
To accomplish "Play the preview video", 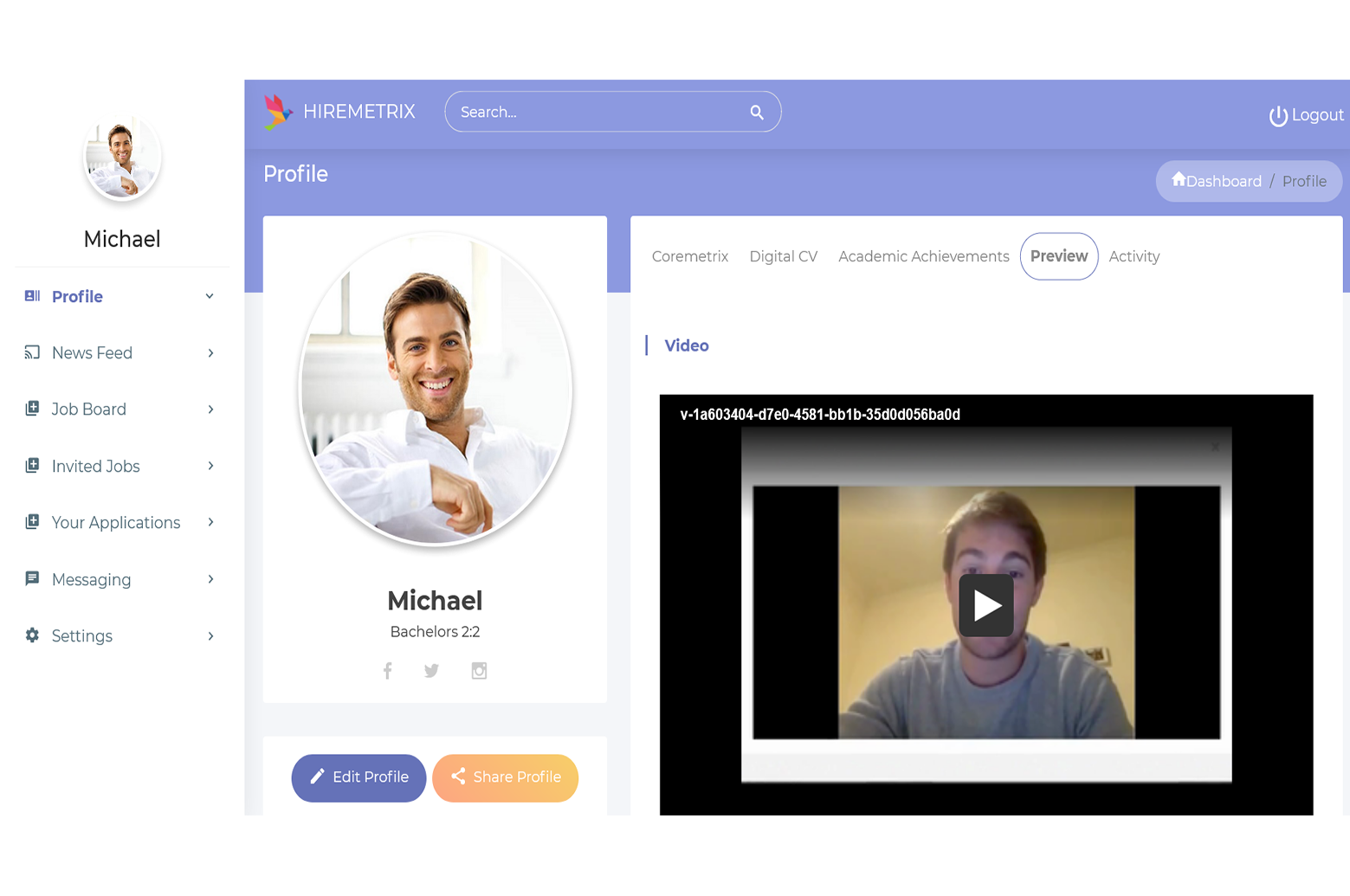I will (985, 605).
